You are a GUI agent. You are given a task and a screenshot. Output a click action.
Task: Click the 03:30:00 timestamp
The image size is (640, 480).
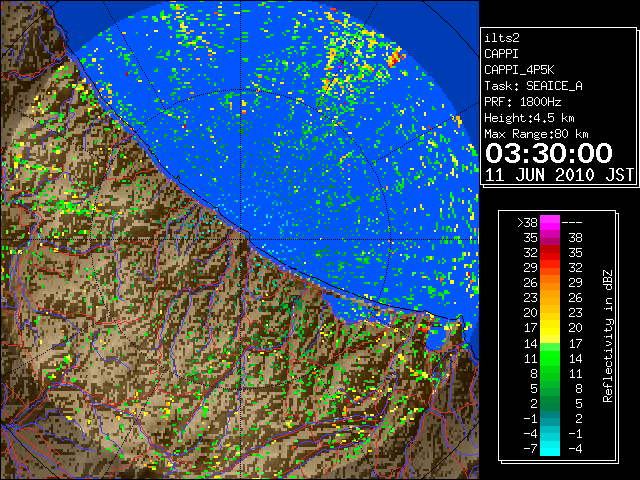[549, 153]
